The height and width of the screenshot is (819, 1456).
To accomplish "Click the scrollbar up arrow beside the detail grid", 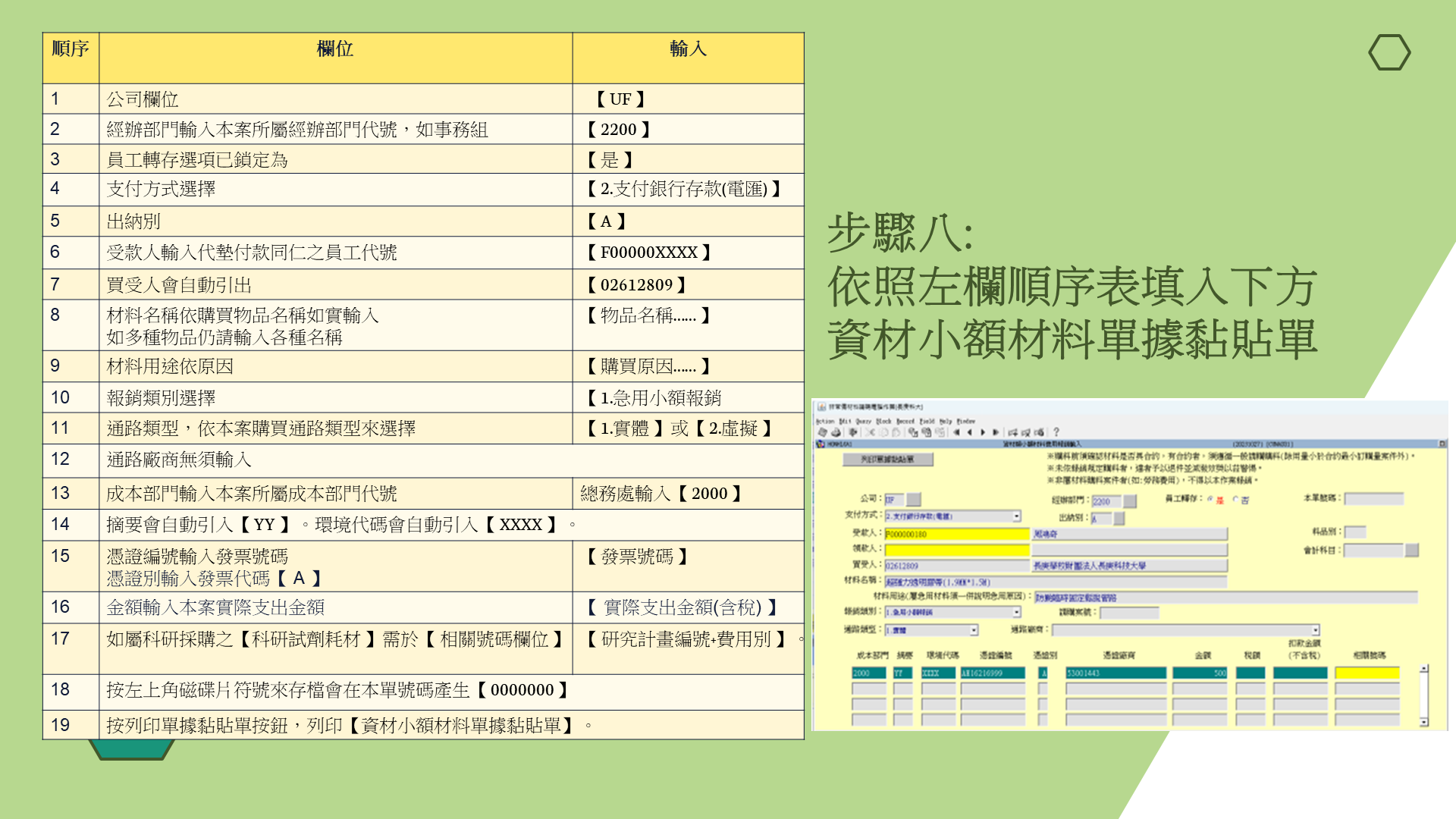I will (x=1423, y=668).
